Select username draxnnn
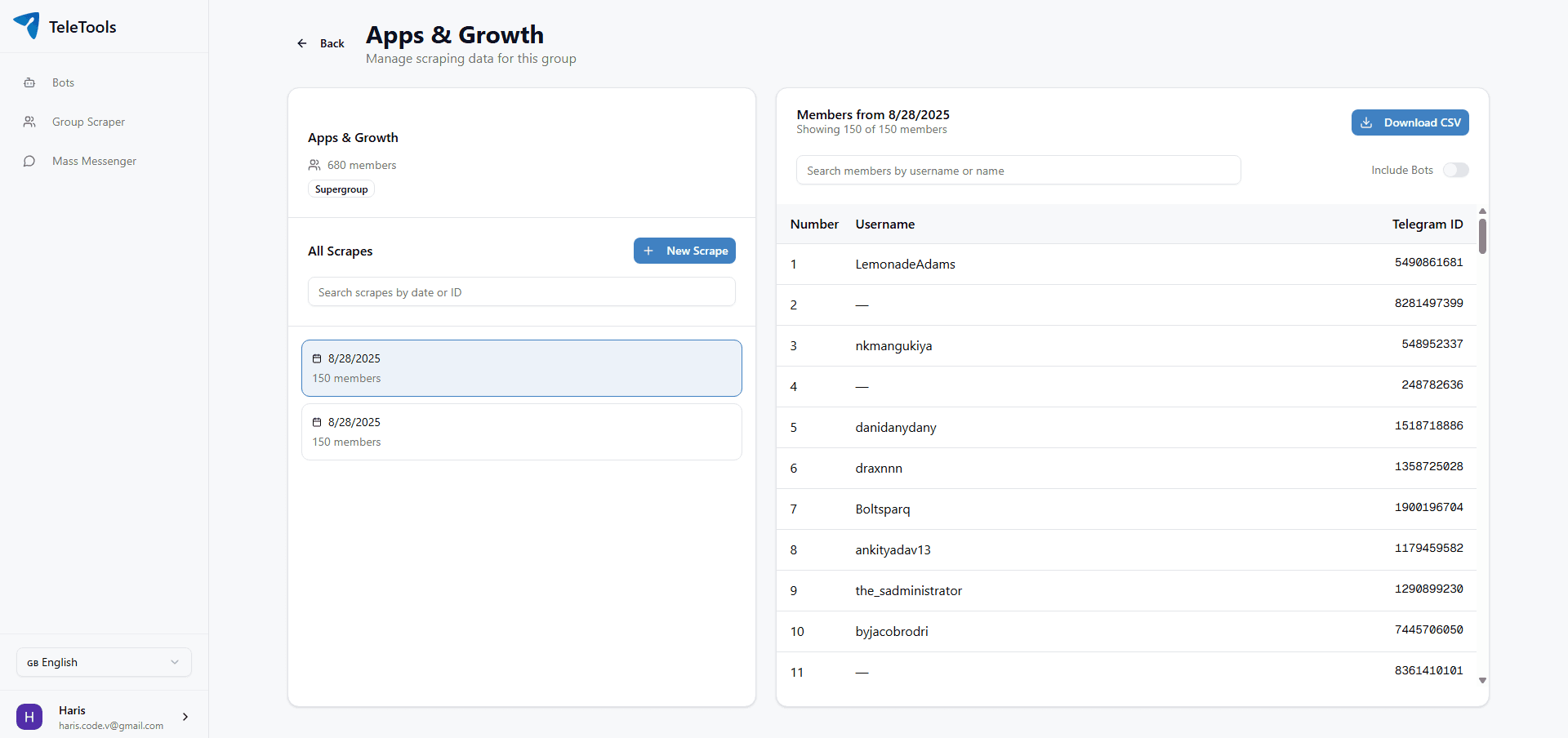The width and height of the screenshot is (1568, 738). click(879, 468)
